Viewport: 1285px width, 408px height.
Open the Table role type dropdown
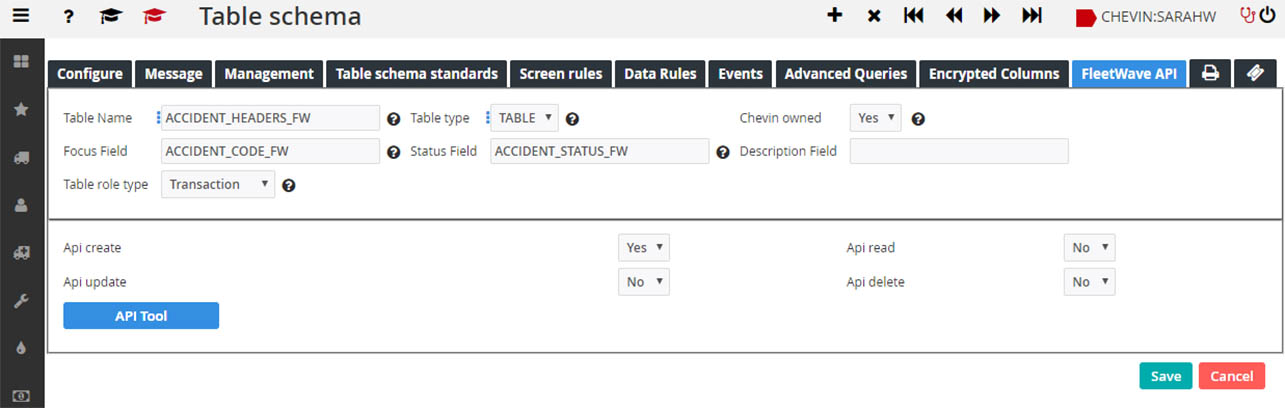[x=217, y=184]
